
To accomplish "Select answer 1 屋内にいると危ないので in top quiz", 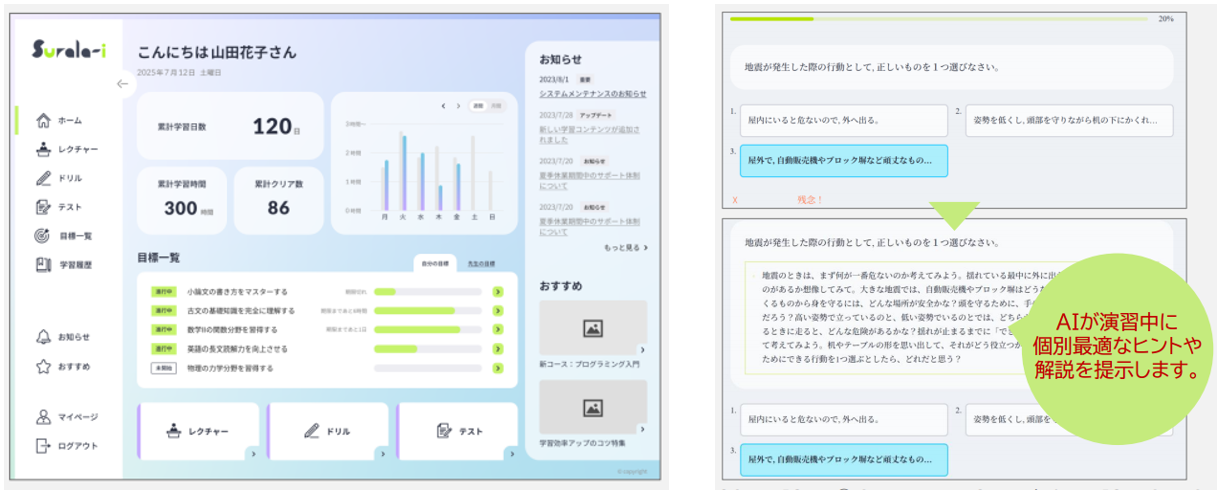I will 838,121.
